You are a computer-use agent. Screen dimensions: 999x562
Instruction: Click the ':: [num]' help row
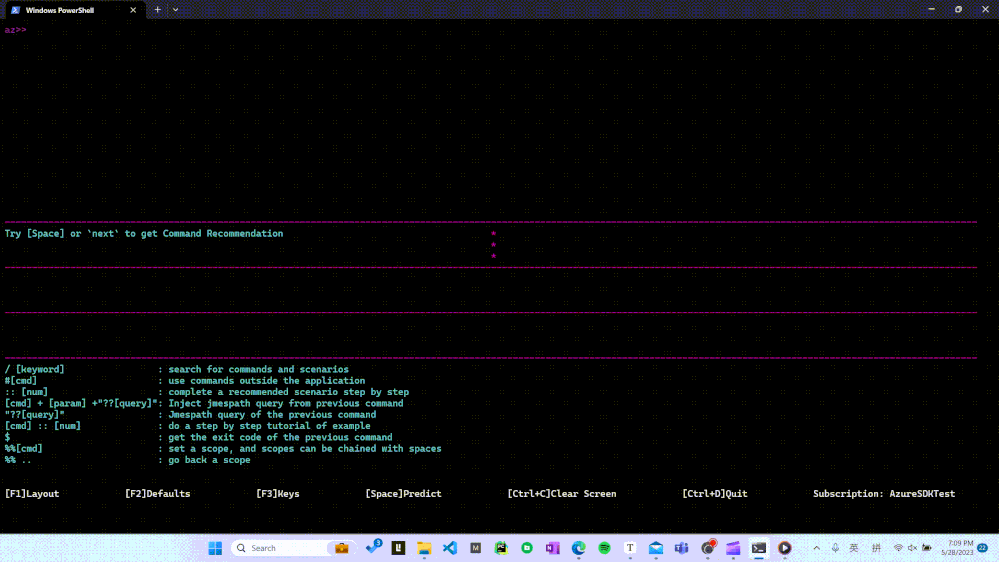(206, 393)
